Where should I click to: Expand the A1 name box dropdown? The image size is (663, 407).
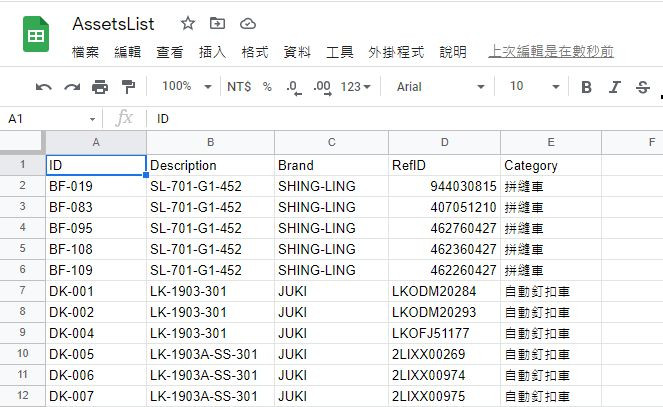92,119
